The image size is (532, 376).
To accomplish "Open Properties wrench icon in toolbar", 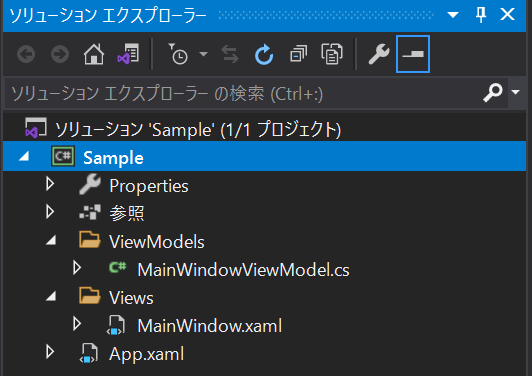I will (379, 54).
